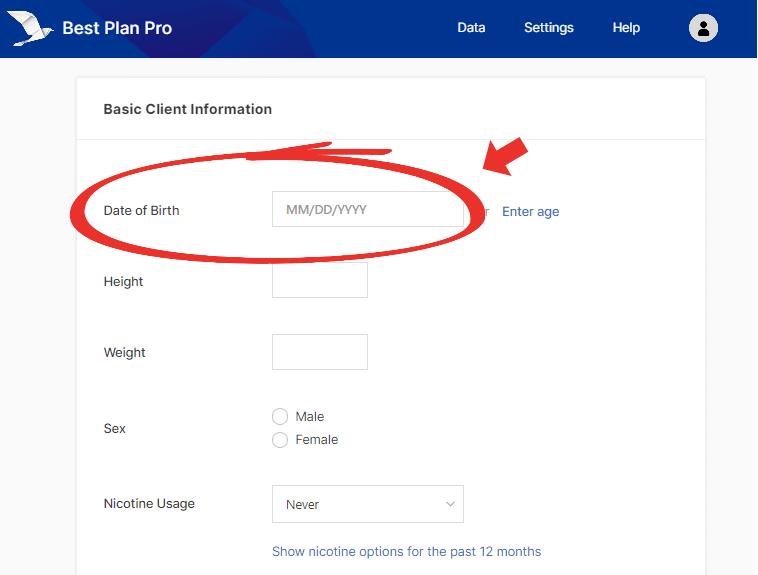Viewport: 758px width, 575px height.
Task: Click the Best Plan Pro bird logo
Action: point(32,29)
